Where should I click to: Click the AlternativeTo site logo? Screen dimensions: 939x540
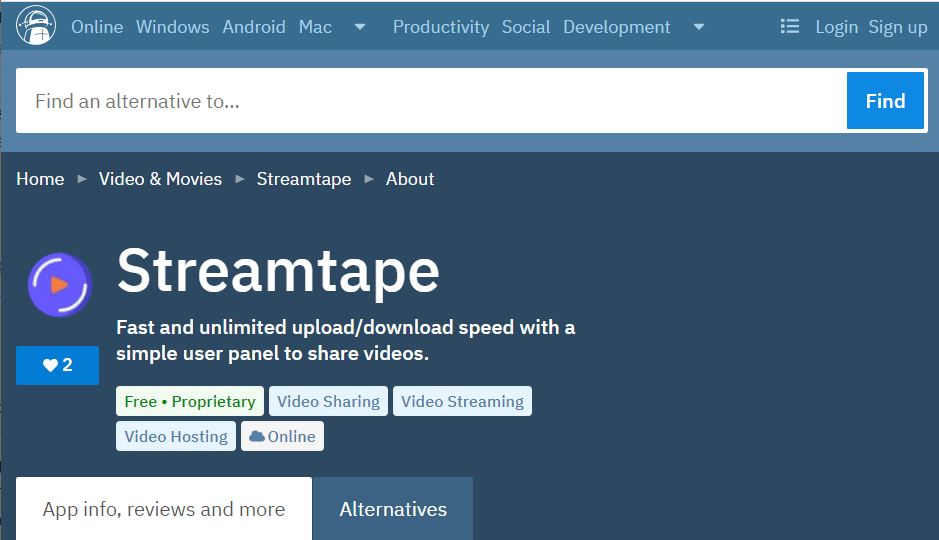36,25
